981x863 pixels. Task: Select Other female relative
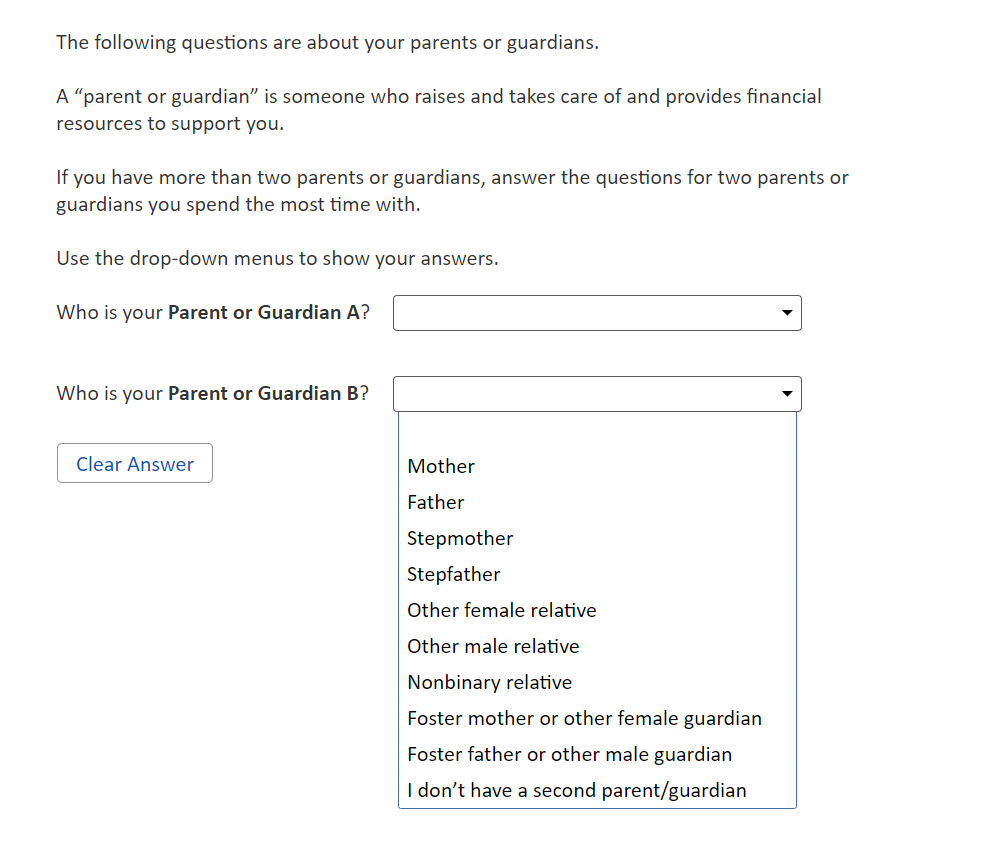(x=502, y=610)
